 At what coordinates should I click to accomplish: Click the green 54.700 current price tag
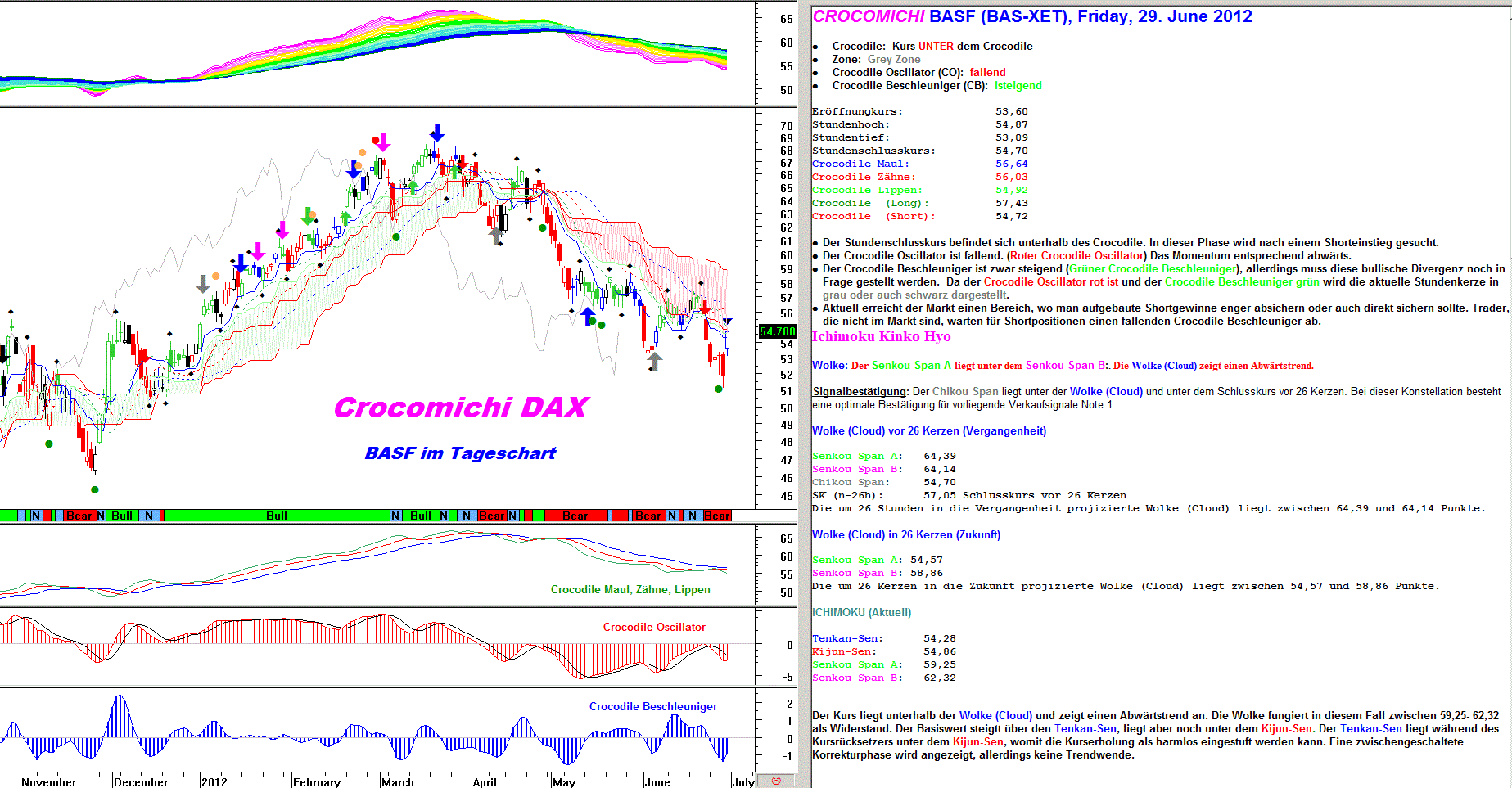click(777, 331)
